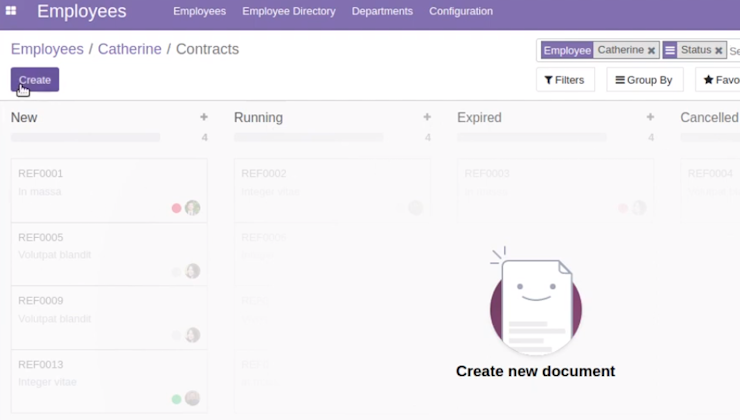The width and height of the screenshot is (740, 420).
Task: Click the employee avatar on REF0001 card
Action: [193, 208]
